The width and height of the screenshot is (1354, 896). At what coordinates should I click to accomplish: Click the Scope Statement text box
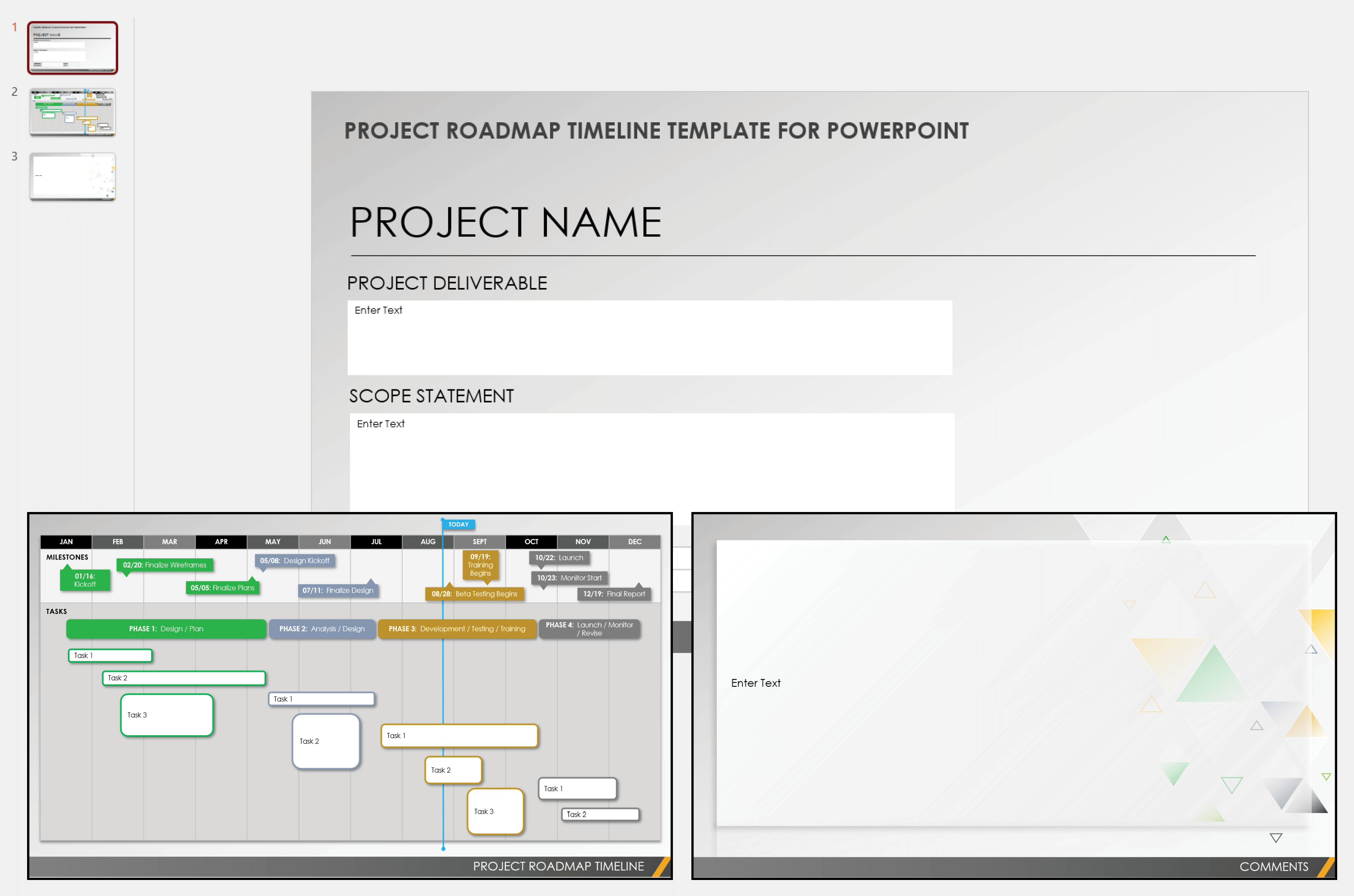coord(652,461)
